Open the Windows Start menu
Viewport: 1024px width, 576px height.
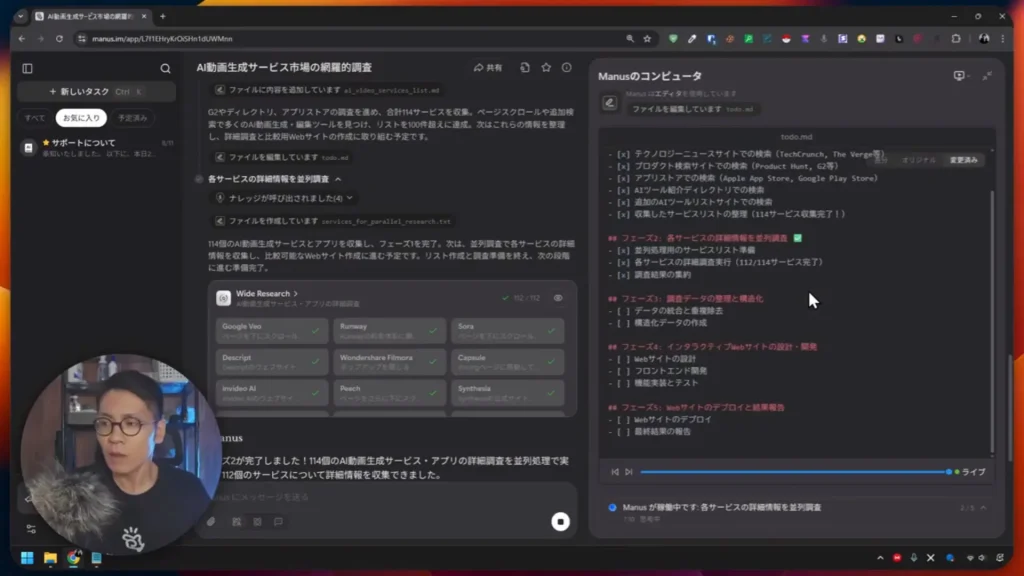pyautogui.click(x=27, y=558)
